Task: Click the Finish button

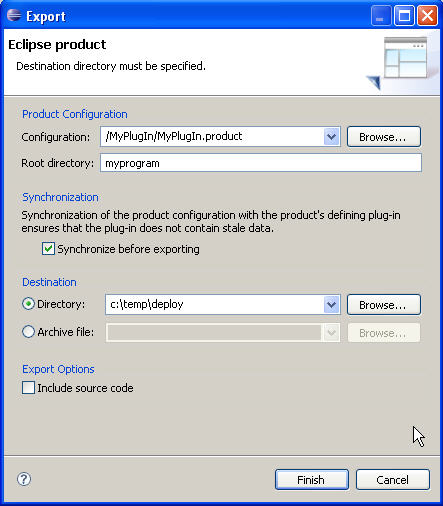Action: click(x=312, y=480)
